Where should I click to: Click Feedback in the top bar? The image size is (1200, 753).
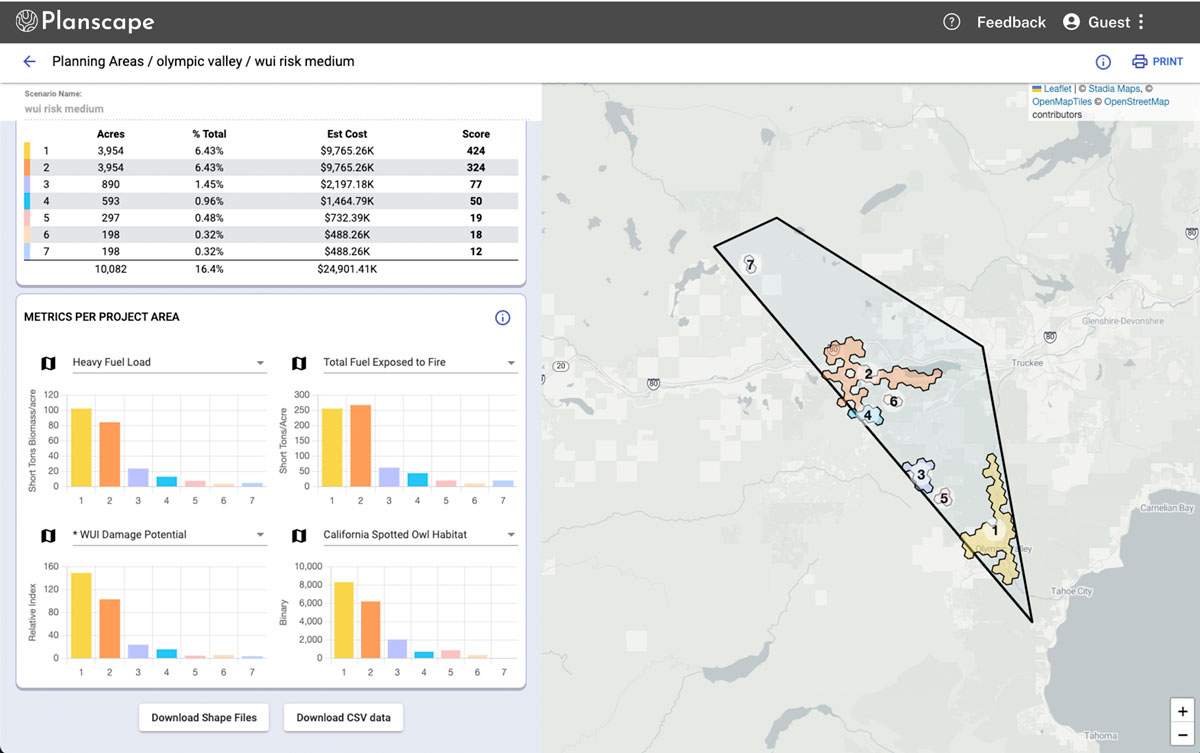1011,22
